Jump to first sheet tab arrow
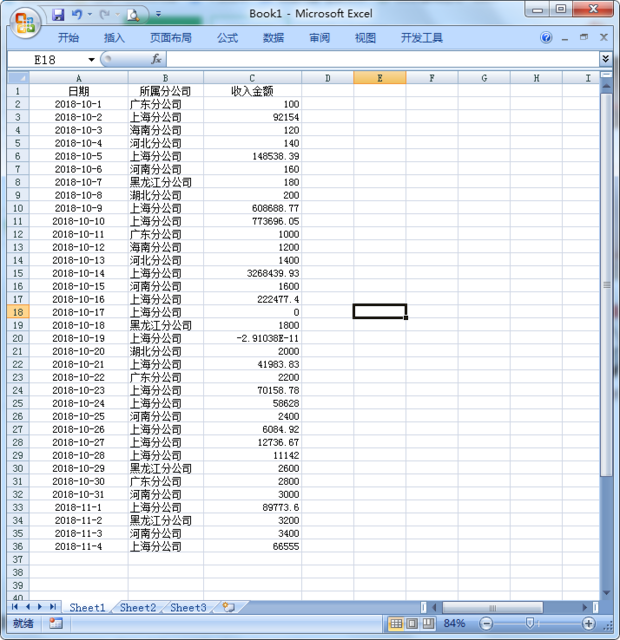Image resolution: width=620 pixels, height=640 pixels. 15,607
